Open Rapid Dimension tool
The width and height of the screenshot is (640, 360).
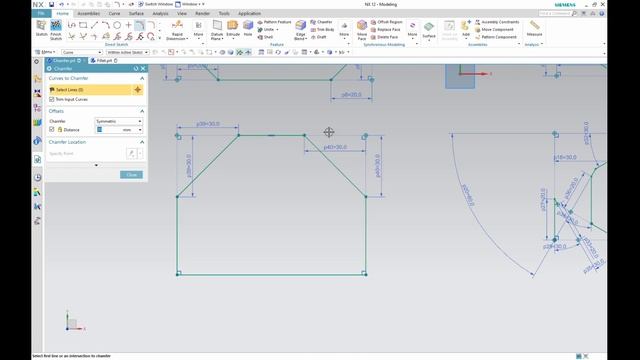pyautogui.click(x=177, y=30)
